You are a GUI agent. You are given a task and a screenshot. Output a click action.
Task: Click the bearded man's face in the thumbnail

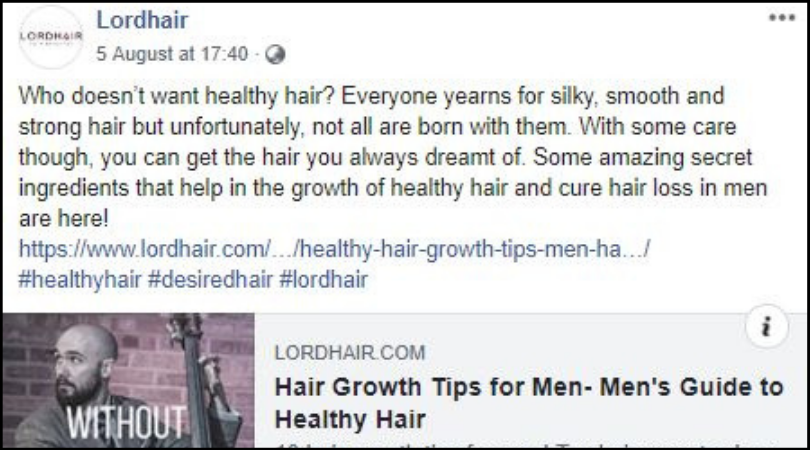point(83,368)
